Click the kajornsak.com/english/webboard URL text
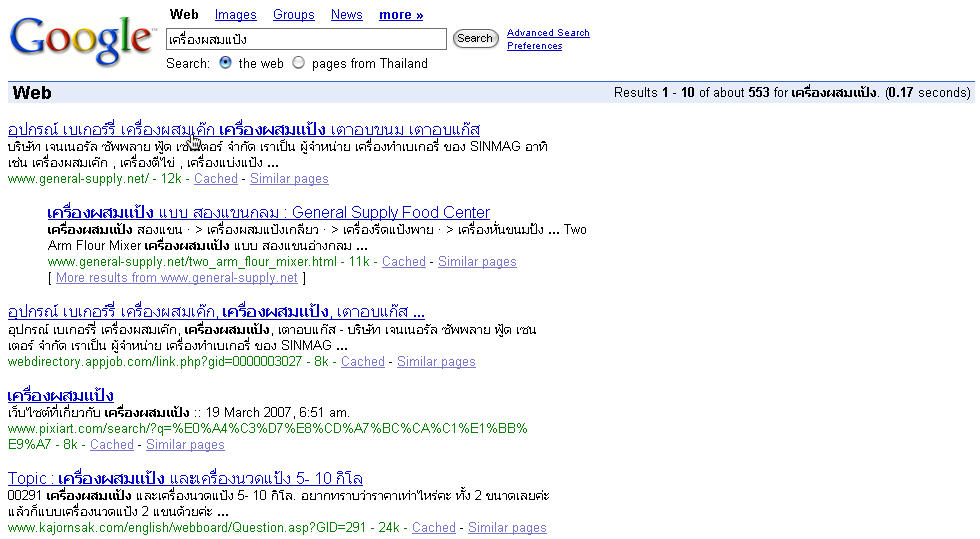Screen dimensions: 980x539 204,528
